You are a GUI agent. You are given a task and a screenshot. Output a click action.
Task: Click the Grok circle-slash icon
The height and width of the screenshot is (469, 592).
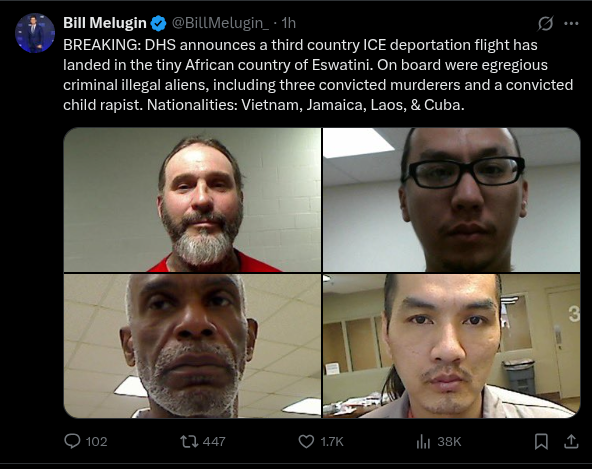[545, 23]
